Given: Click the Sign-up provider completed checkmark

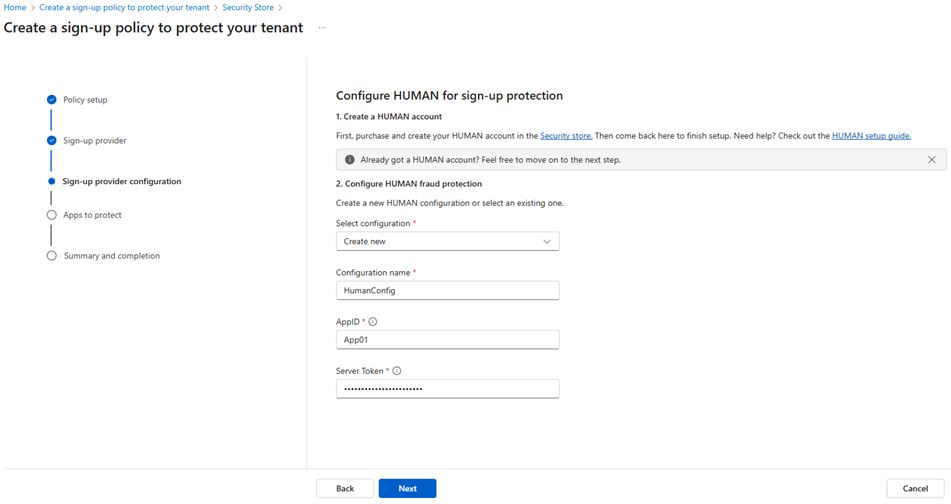Looking at the screenshot, I should [51, 141].
